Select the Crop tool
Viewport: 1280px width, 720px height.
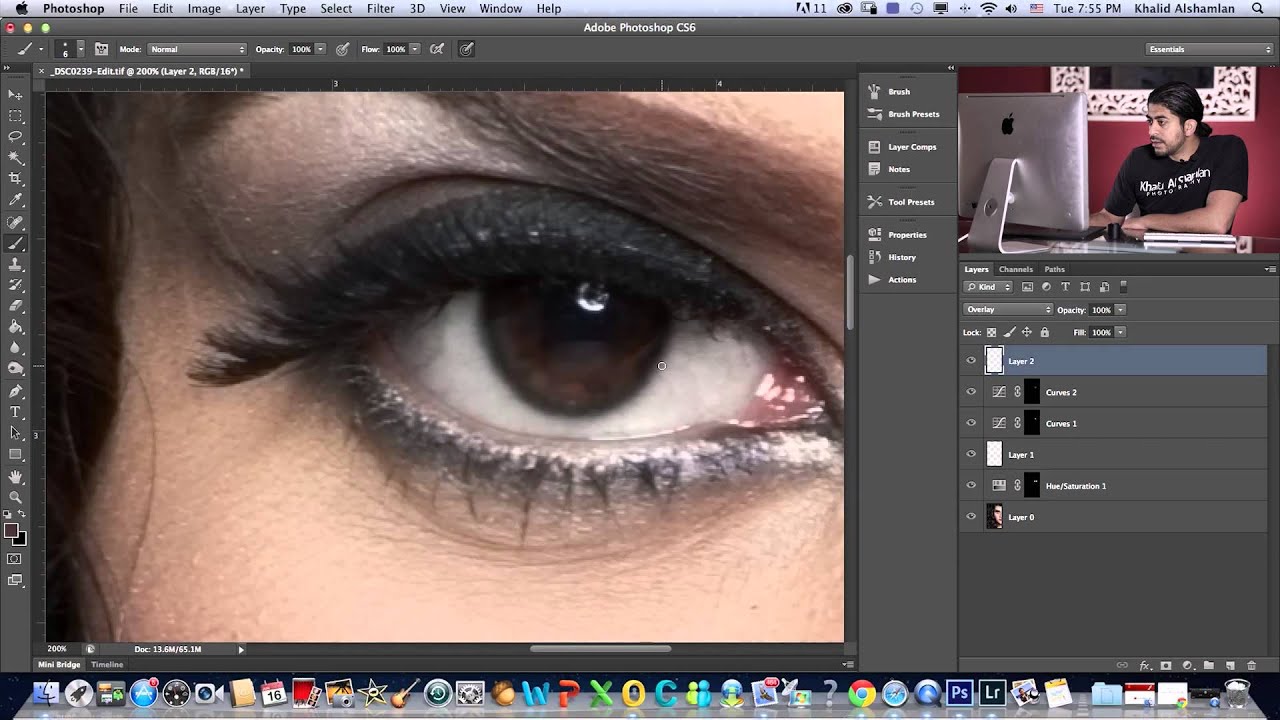click(x=15, y=178)
